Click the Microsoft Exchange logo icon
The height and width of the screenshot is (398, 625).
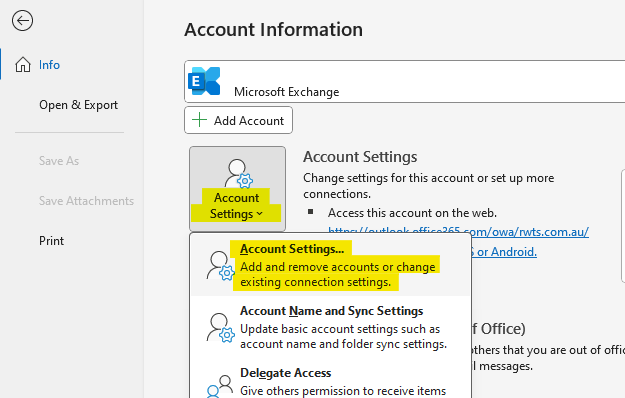pos(204,81)
